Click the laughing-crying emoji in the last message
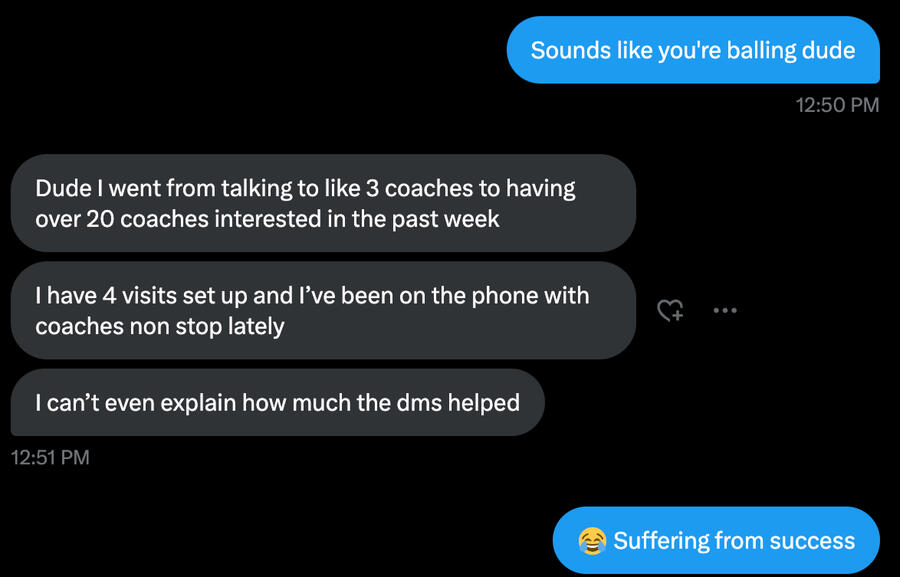 (592, 541)
